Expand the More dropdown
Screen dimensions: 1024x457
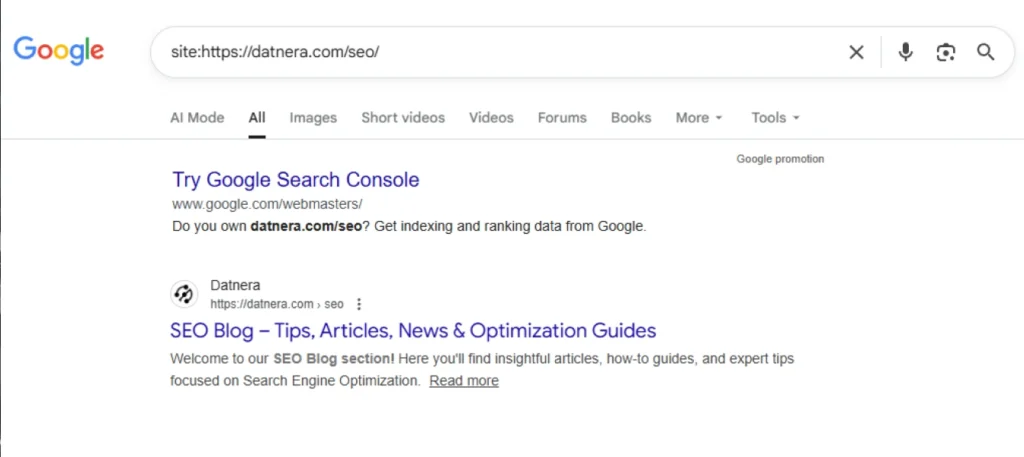(699, 118)
